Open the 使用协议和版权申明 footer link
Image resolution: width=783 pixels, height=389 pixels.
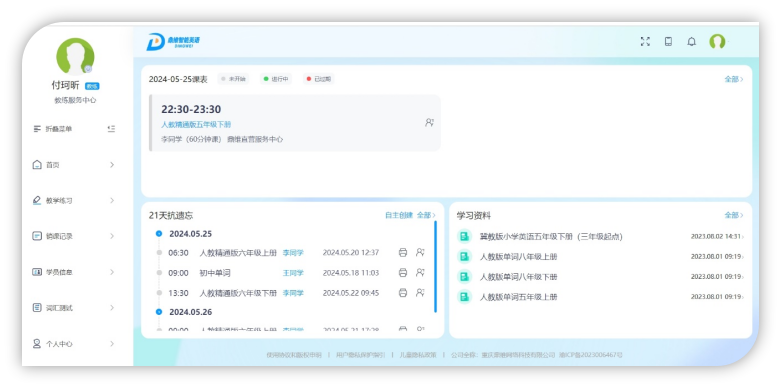tap(294, 355)
